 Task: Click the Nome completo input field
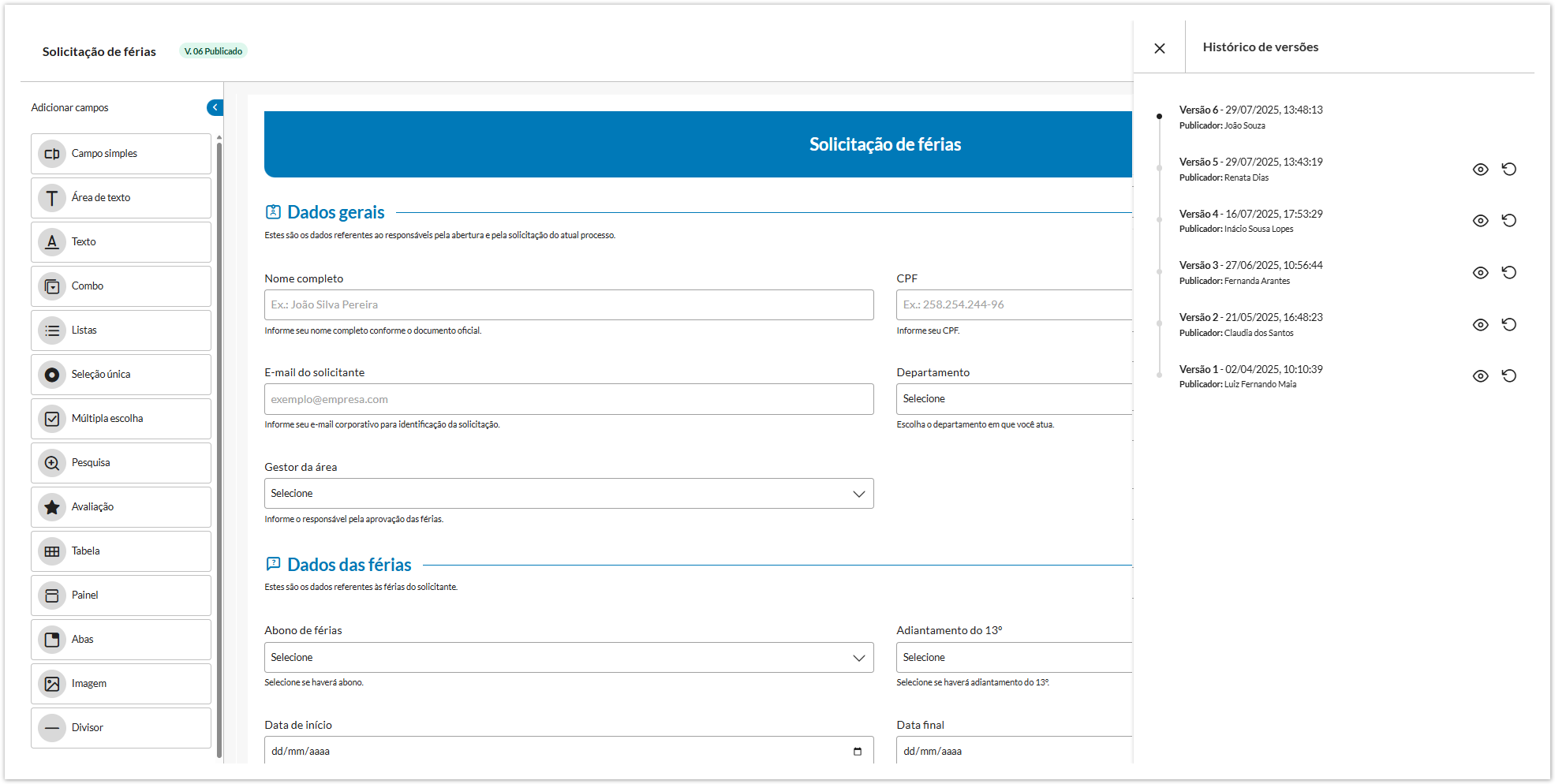[568, 305]
